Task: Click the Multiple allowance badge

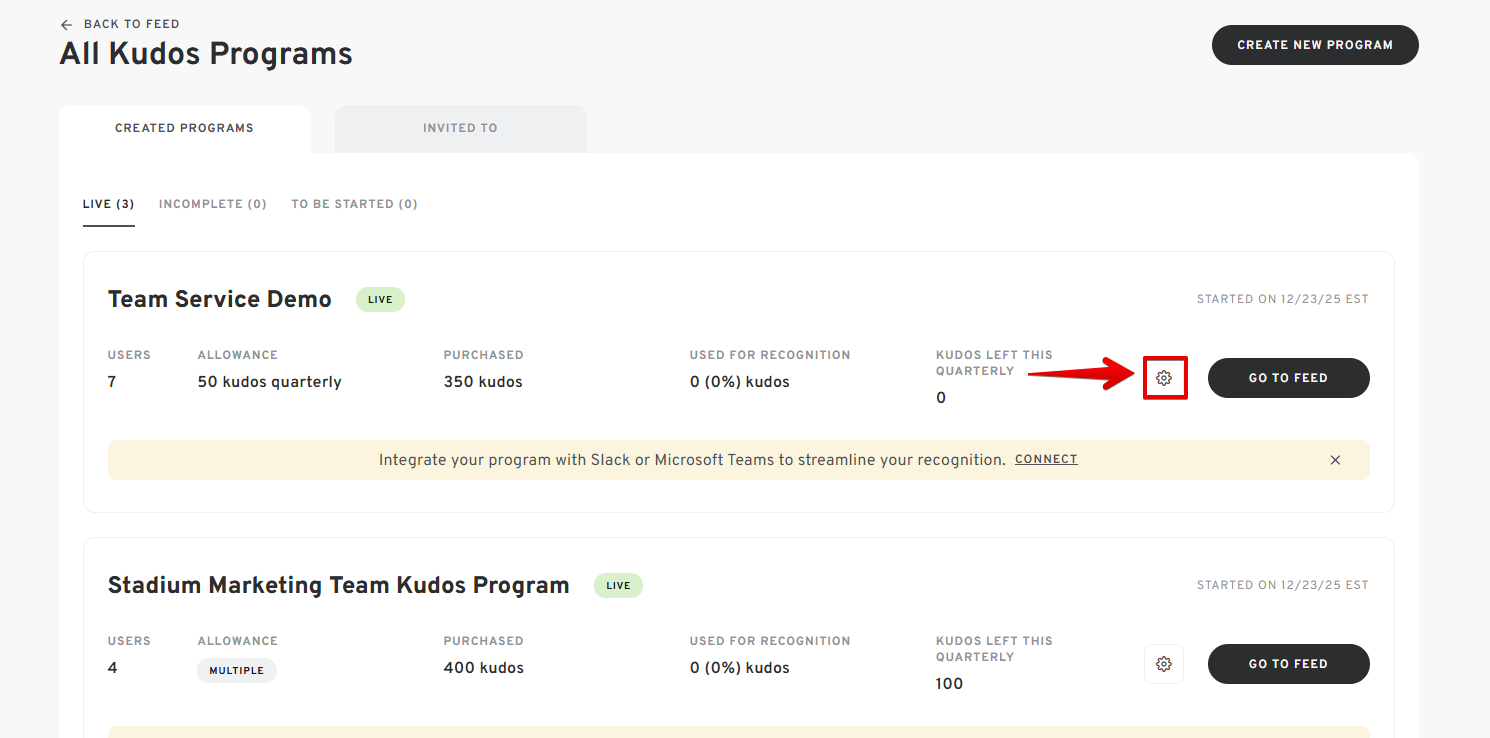Action: pyautogui.click(x=236, y=670)
